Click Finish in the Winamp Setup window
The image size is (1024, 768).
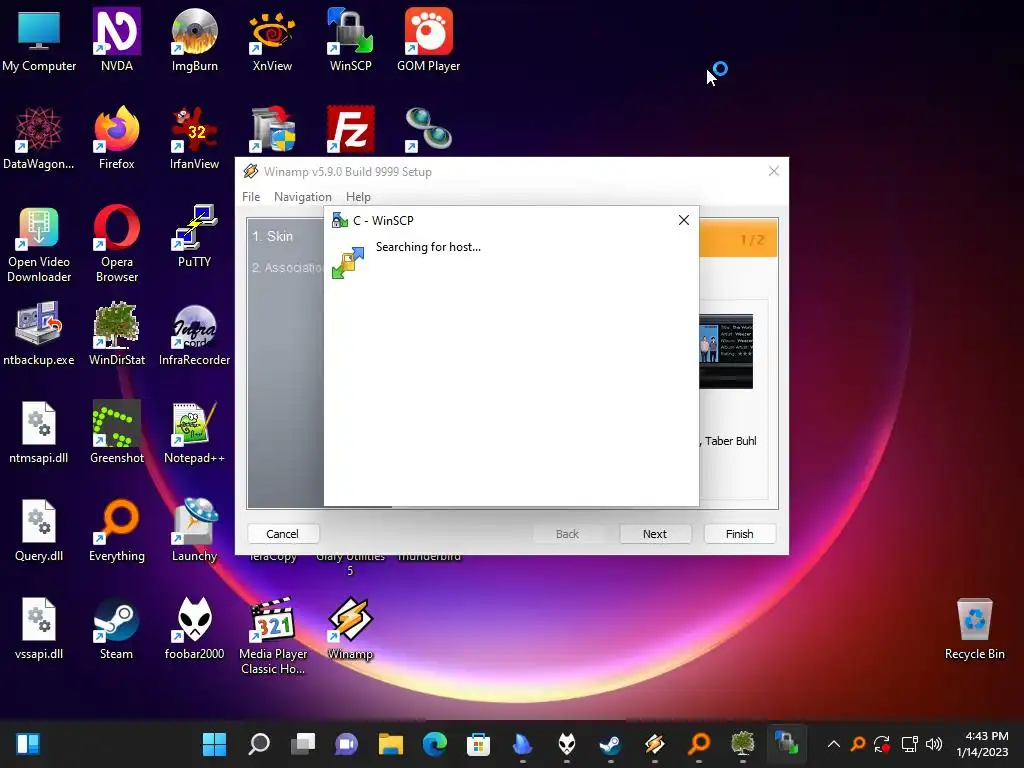pos(739,534)
